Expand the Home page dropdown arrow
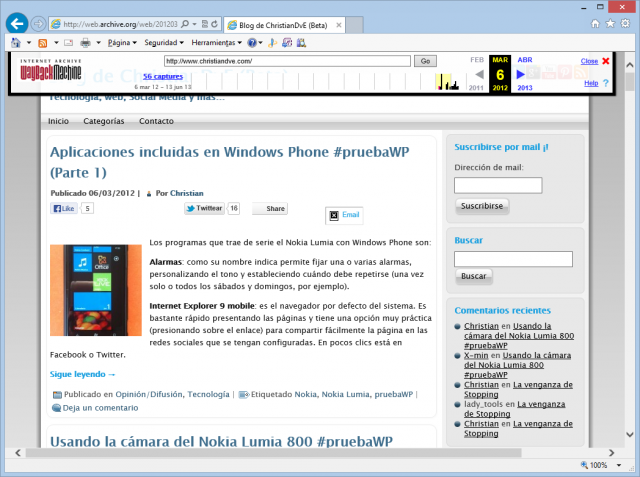640x477 pixels. click(29, 42)
